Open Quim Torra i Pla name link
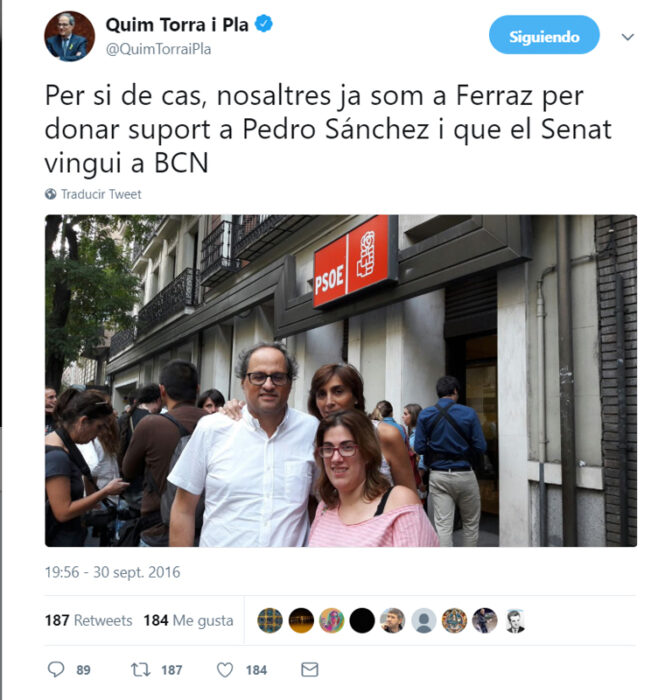Image resolution: width=672 pixels, height=700 pixels. (x=177, y=25)
